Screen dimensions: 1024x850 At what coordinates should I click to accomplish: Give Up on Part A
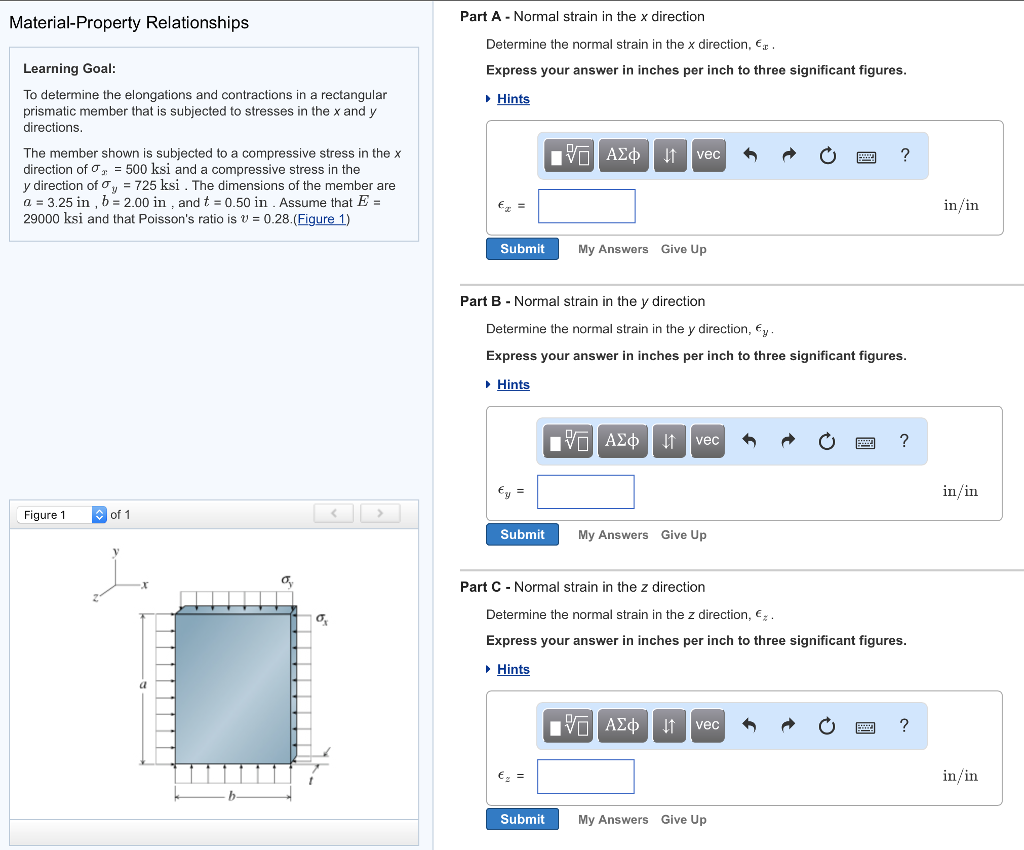coord(684,249)
